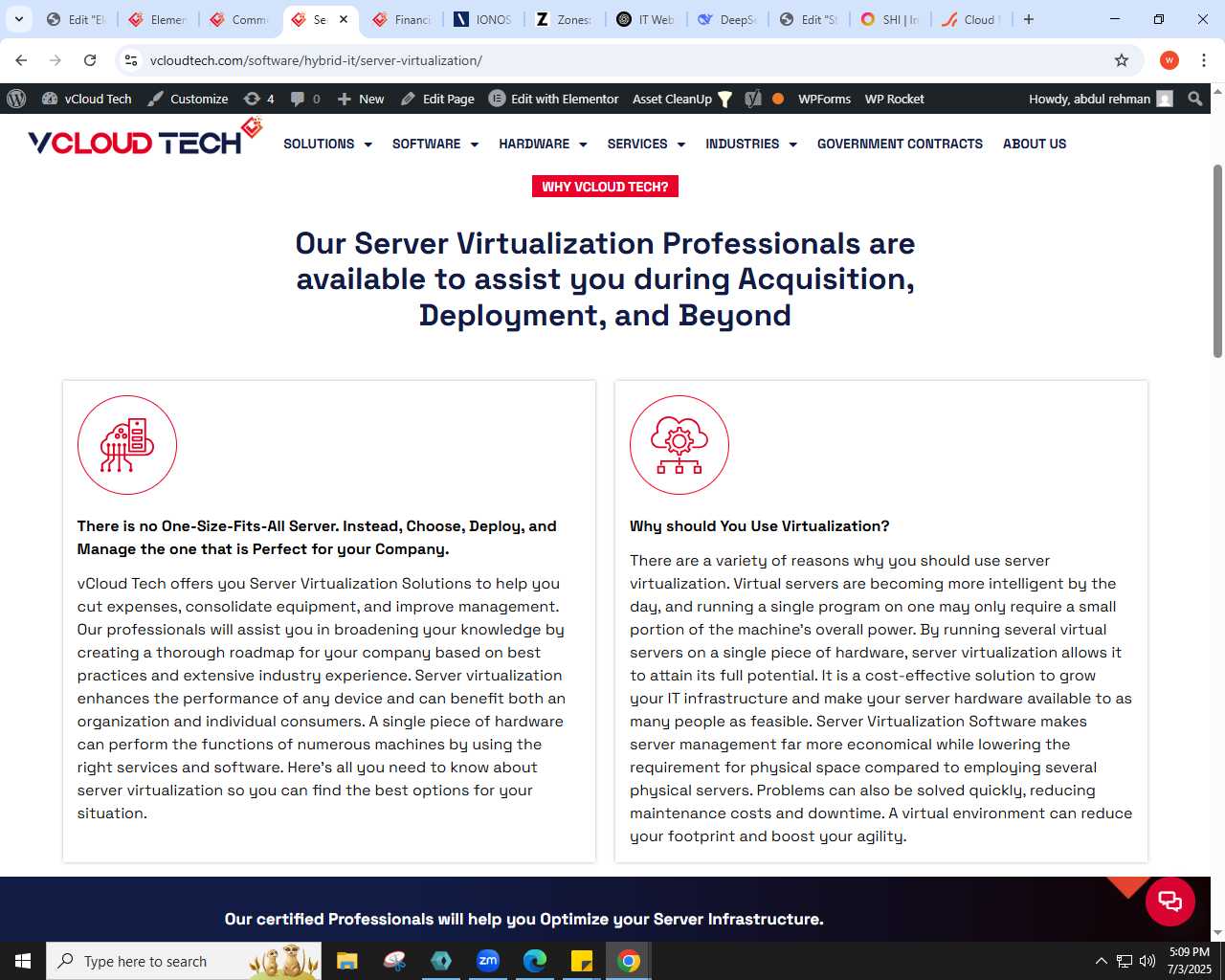The height and width of the screenshot is (980, 1225).
Task: Switch to the Elementor tab
Action: click(159, 19)
